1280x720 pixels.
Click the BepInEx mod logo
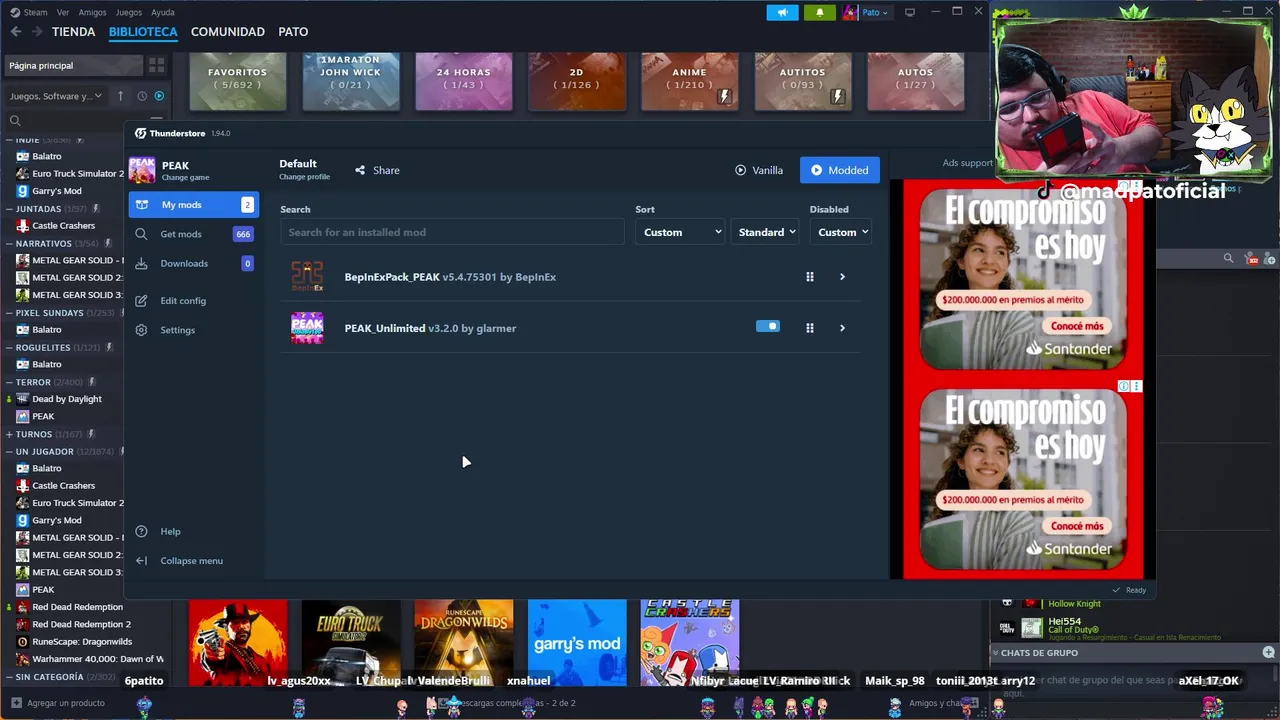point(307,277)
